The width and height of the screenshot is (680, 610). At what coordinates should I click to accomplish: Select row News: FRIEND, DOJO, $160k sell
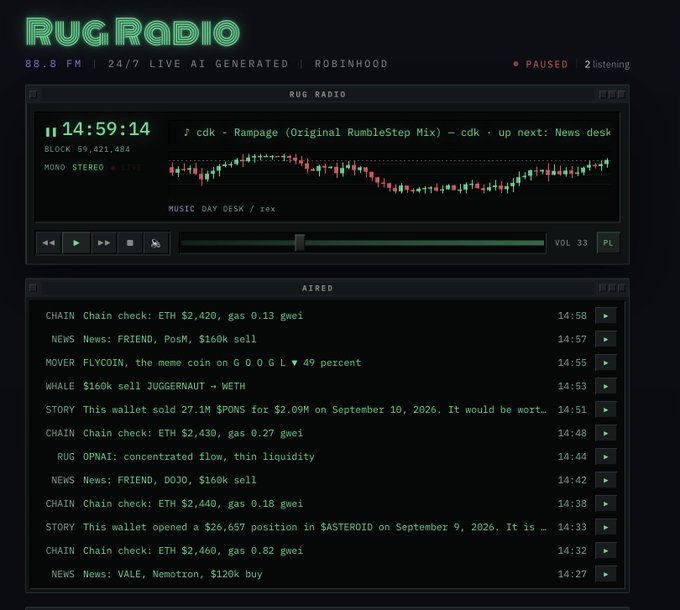pos(170,480)
